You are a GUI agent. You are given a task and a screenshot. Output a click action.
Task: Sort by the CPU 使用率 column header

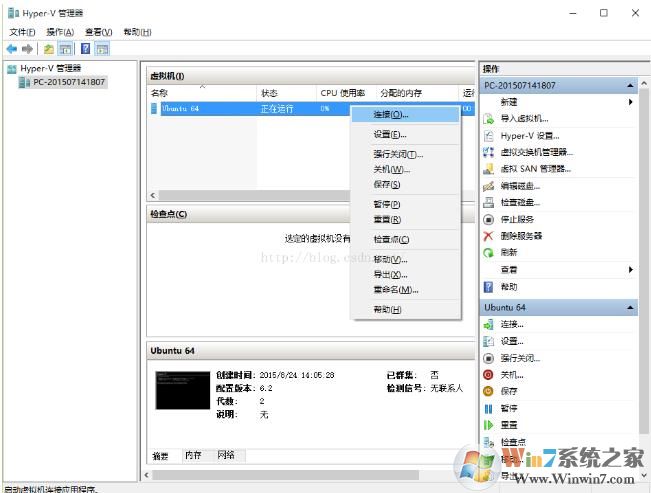[x=346, y=93]
